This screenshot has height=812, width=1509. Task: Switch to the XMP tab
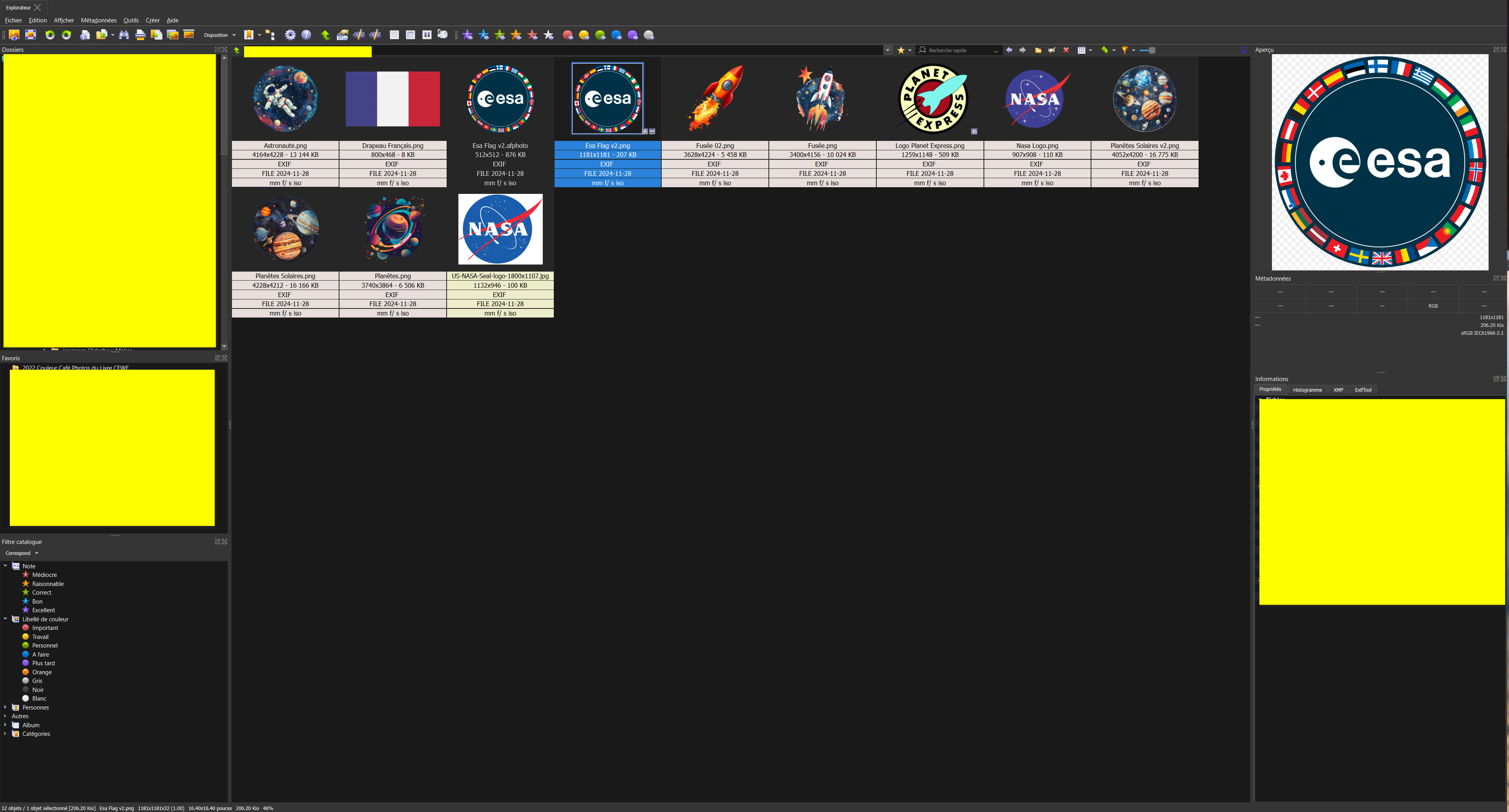pos(1339,390)
